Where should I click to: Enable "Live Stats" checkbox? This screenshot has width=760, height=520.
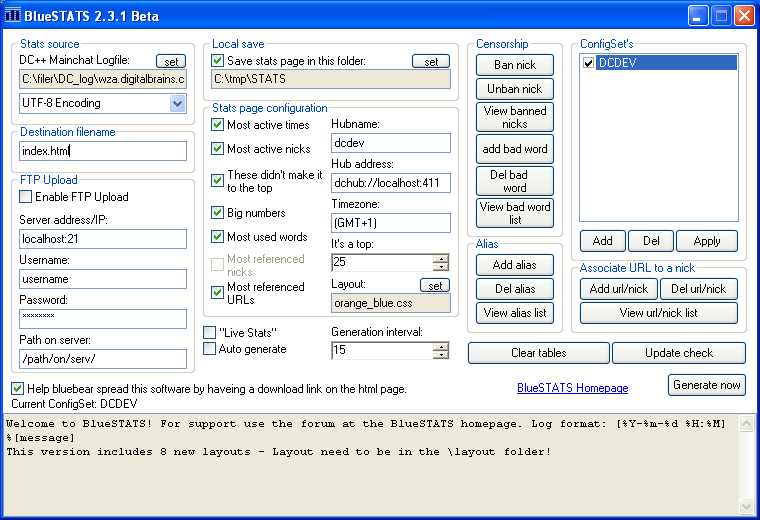[x=209, y=332]
